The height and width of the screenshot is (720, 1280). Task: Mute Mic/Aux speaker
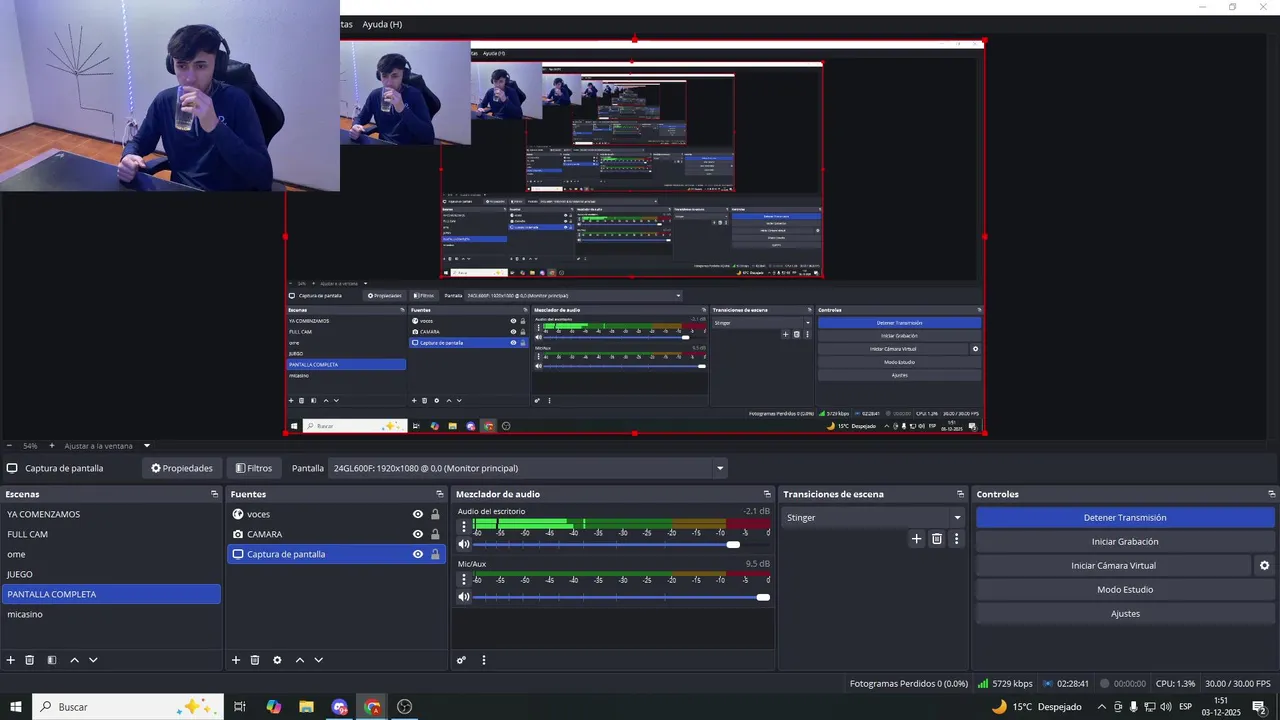pyautogui.click(x=464, y=597)
